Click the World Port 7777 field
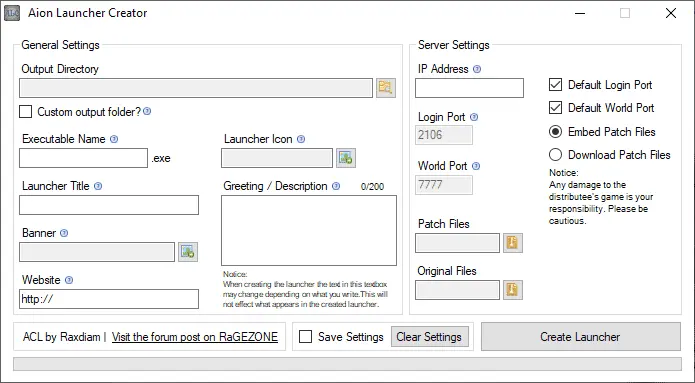Viewport: 695px width, 383px height. coord(444,185)
